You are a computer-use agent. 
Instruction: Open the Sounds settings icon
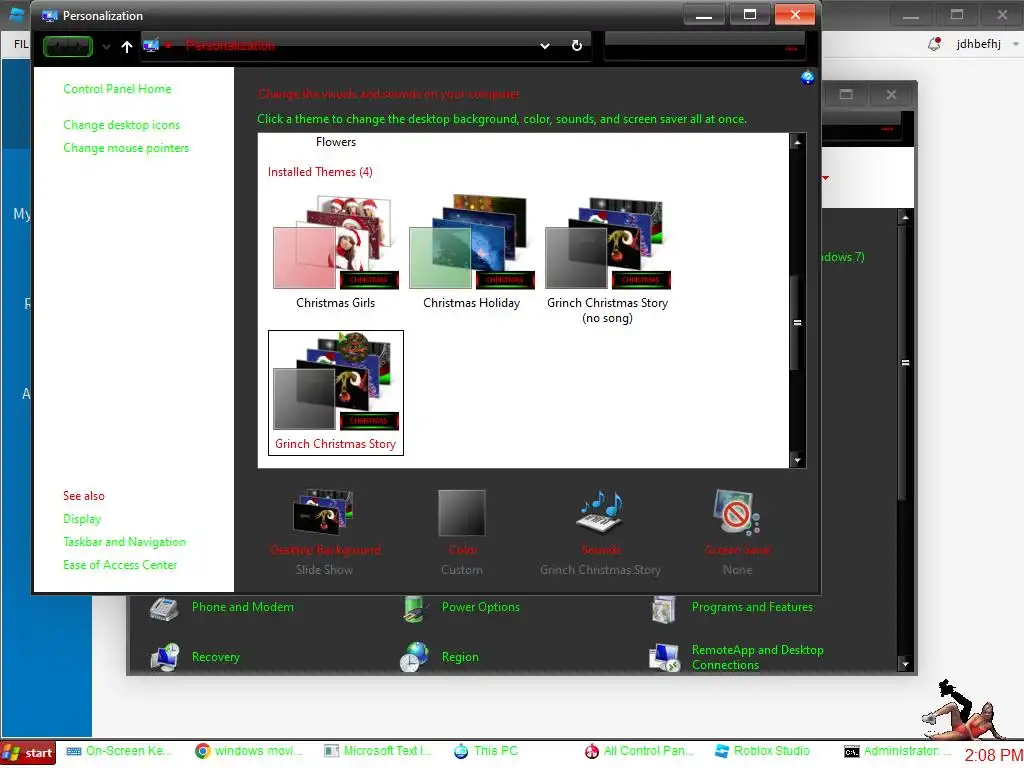tap(600, 513)
